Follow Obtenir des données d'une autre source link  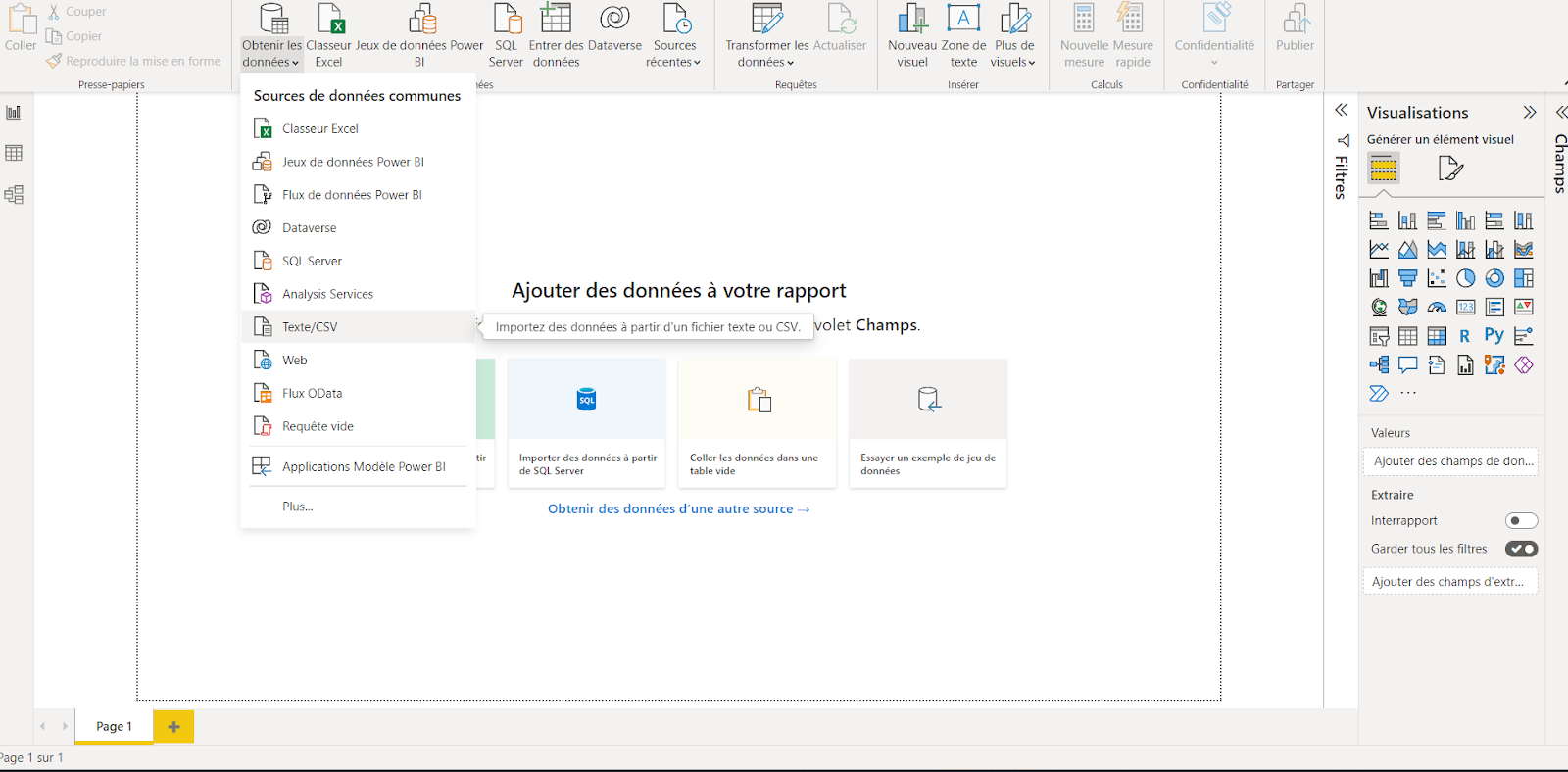[x=678, y=509]
